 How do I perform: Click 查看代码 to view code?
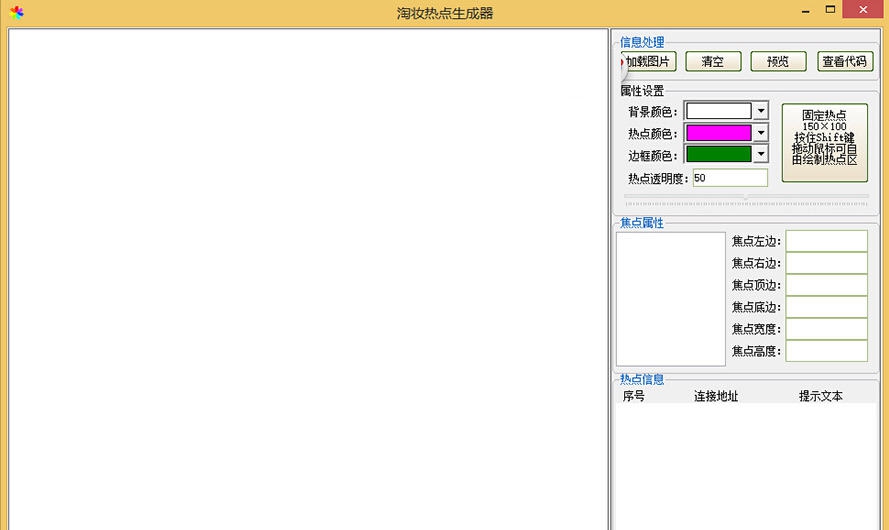[845, 61]
